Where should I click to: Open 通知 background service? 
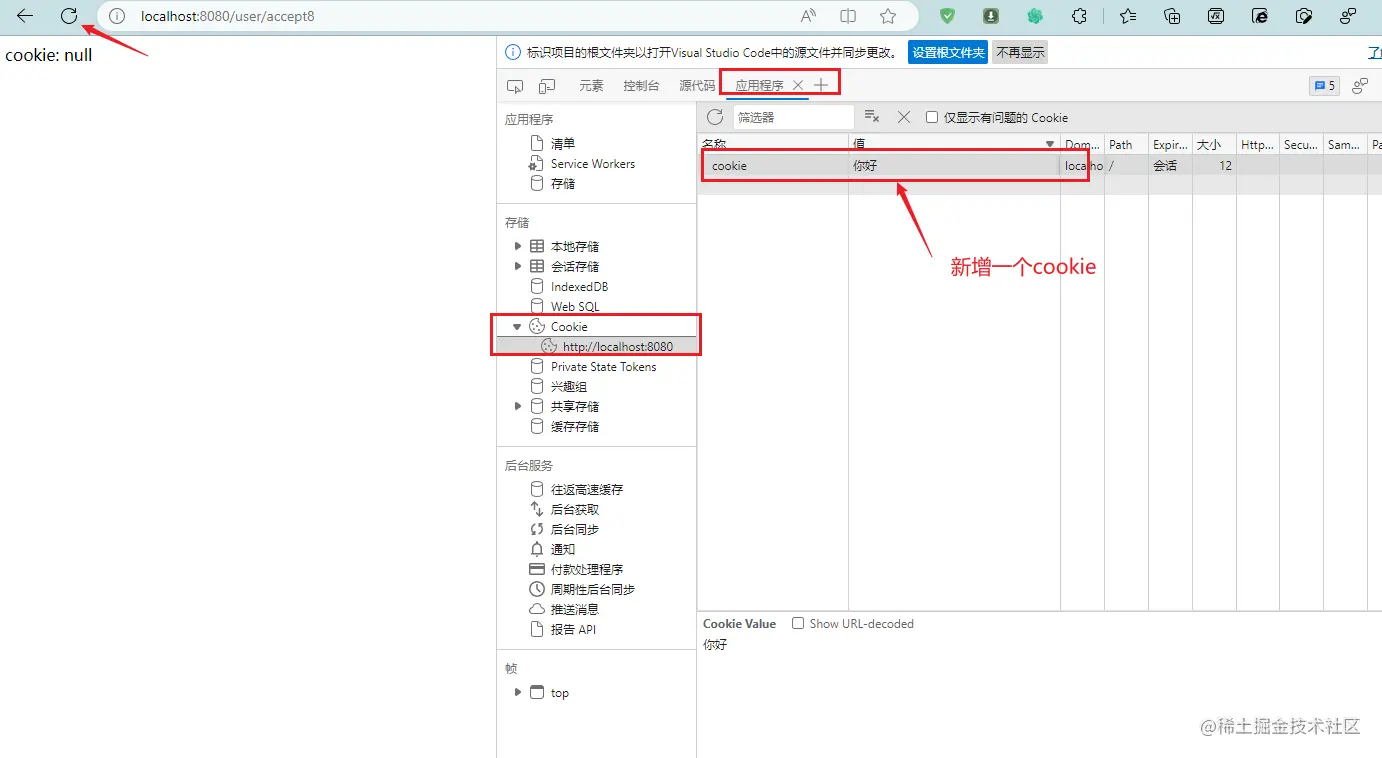pos(563,549)
